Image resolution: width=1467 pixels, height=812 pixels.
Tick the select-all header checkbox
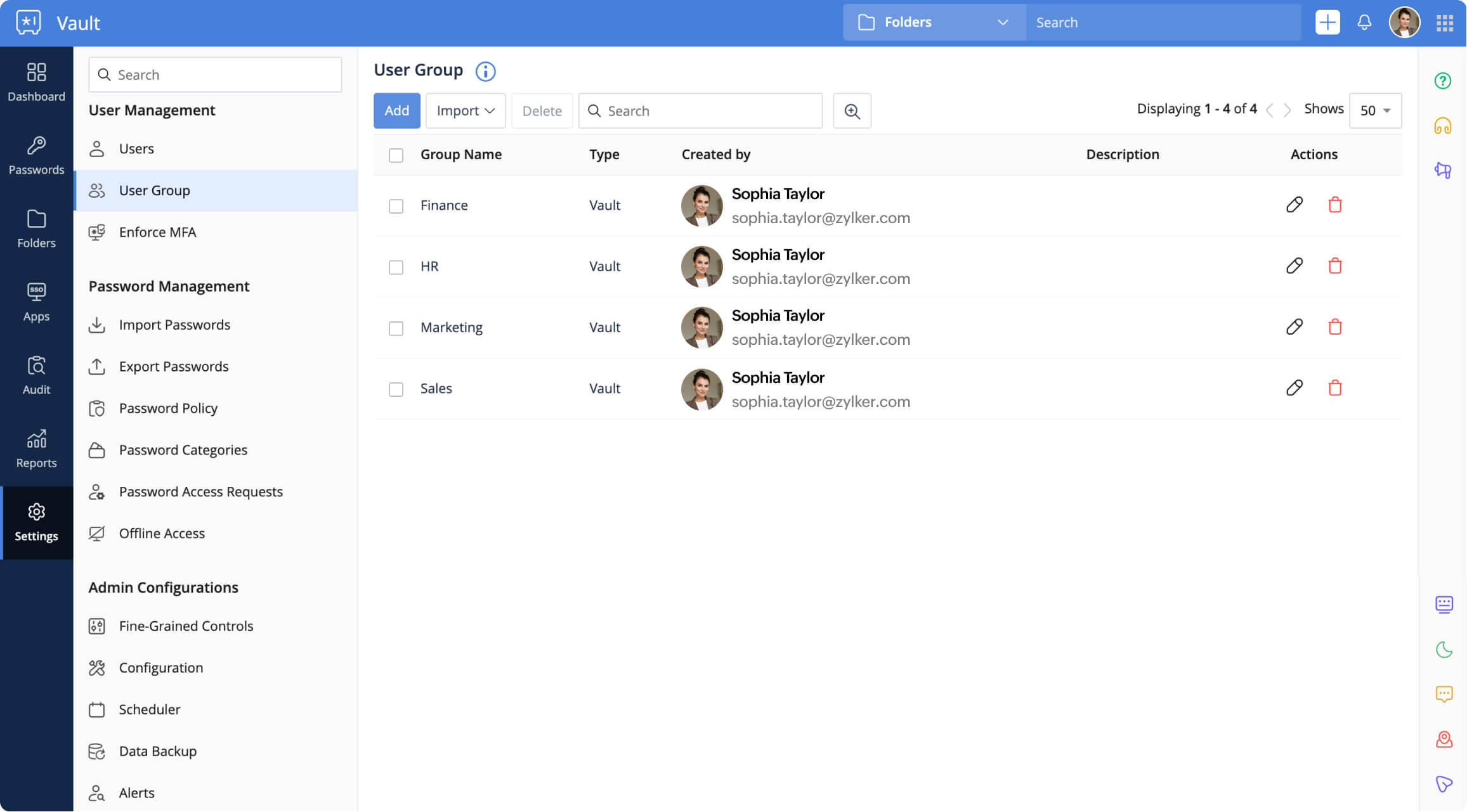[396, 155]
